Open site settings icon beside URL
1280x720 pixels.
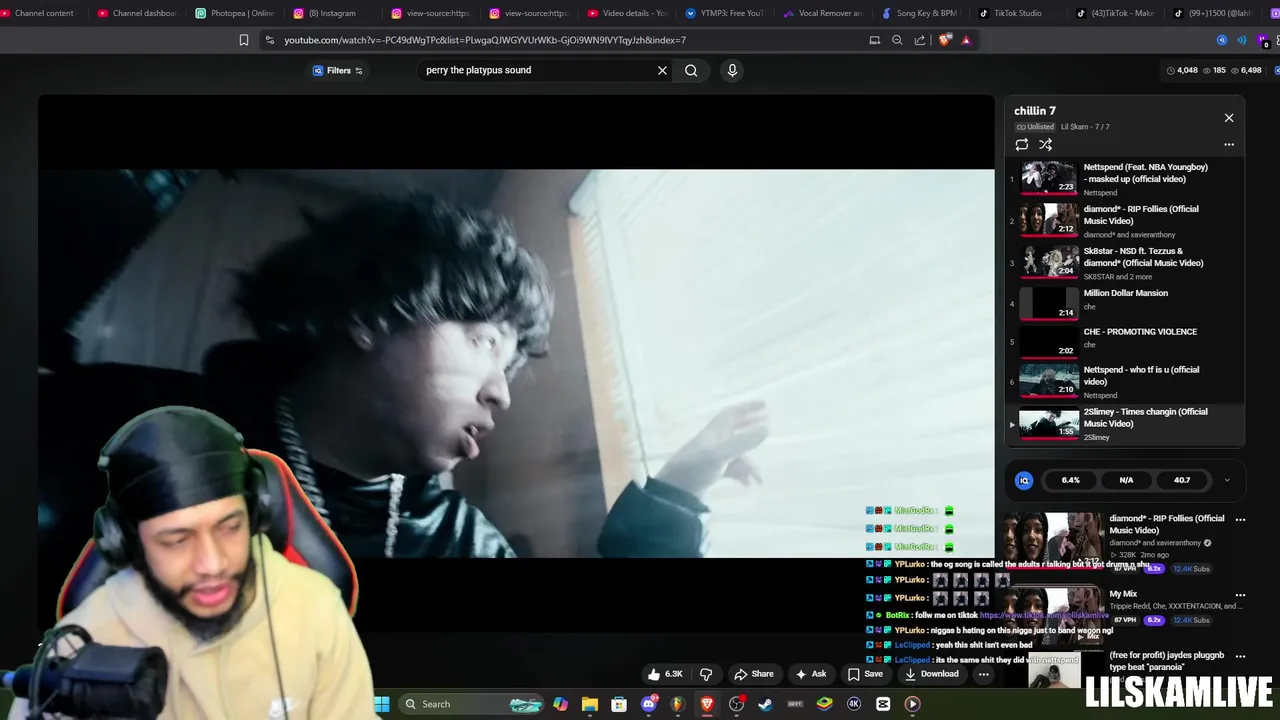coord(269,40)
